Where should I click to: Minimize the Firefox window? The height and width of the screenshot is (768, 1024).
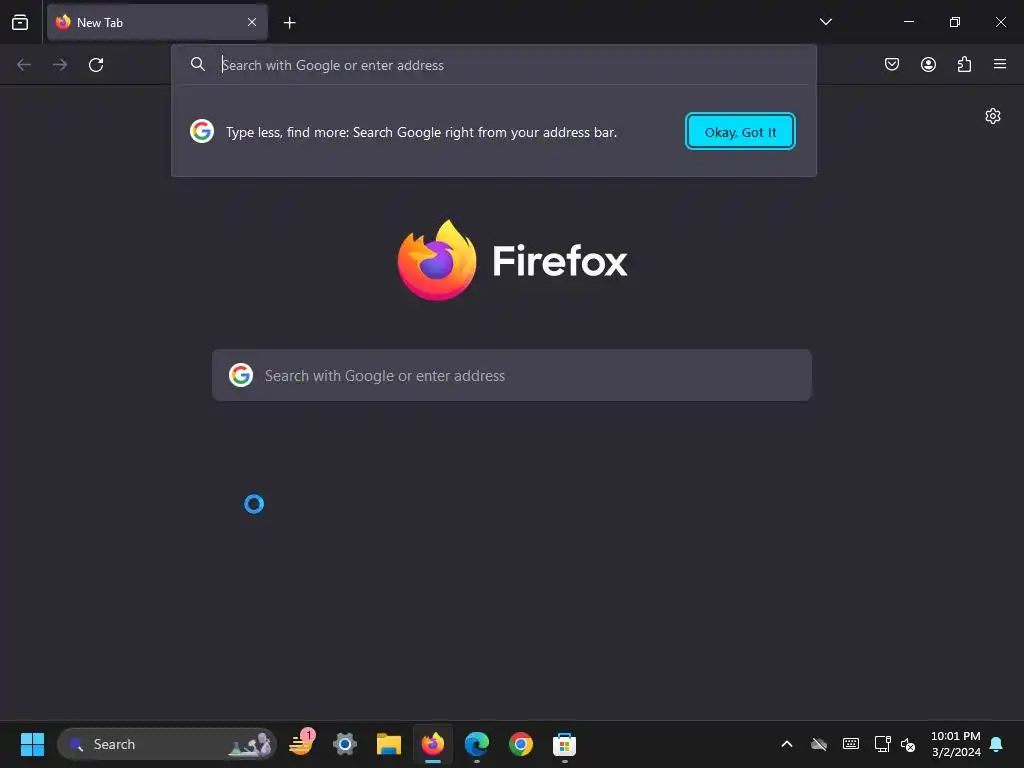pos(908,22)
